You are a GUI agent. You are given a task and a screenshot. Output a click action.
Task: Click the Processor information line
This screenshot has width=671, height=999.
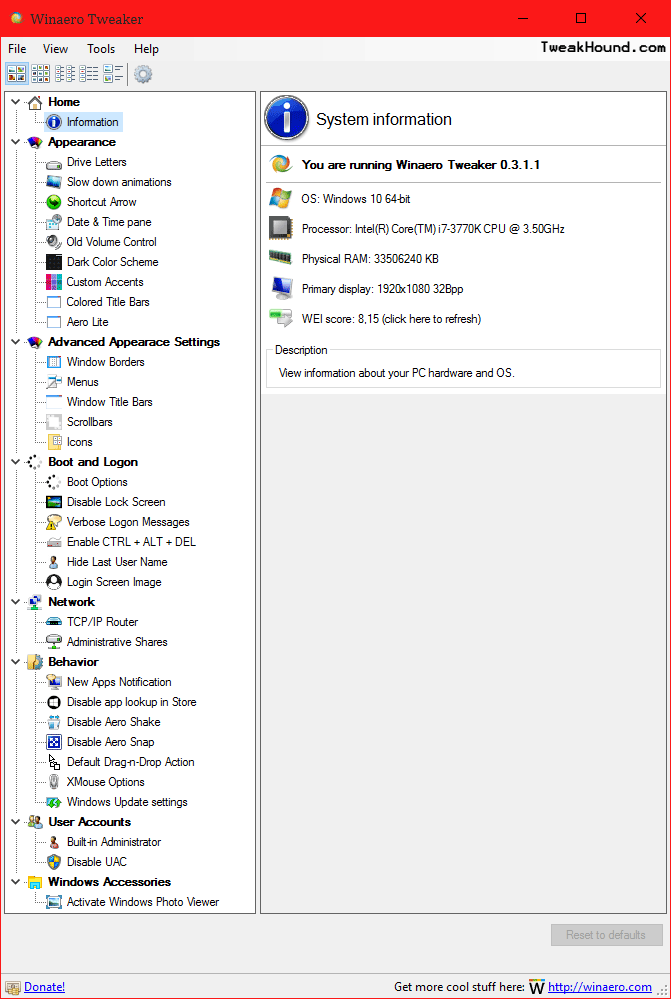(x=433, y=229)
